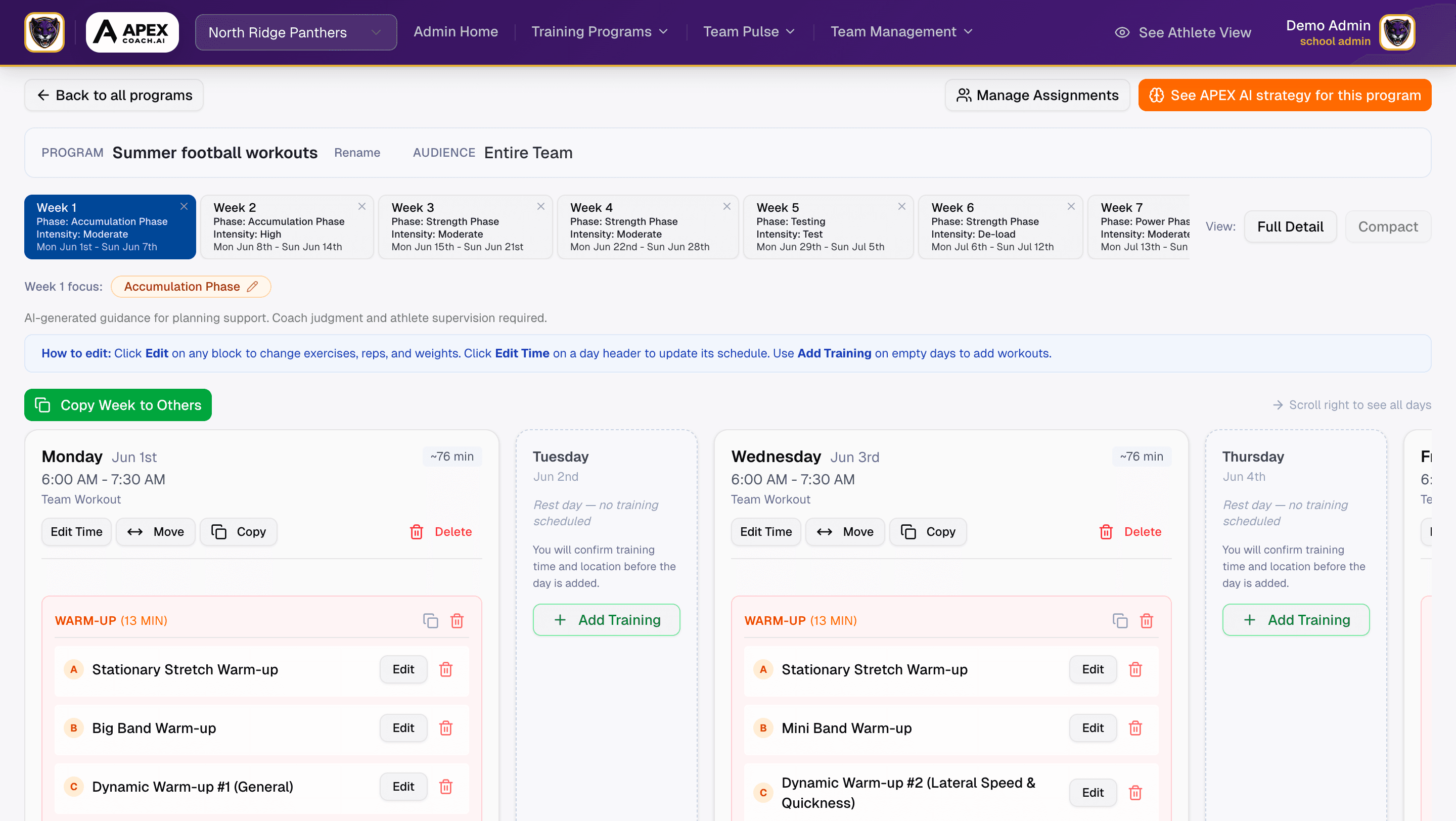This screenshot has height=821, width=1456.
Task: Open the APEX Coach.AI logo
Action: click(x=131, y=32)
